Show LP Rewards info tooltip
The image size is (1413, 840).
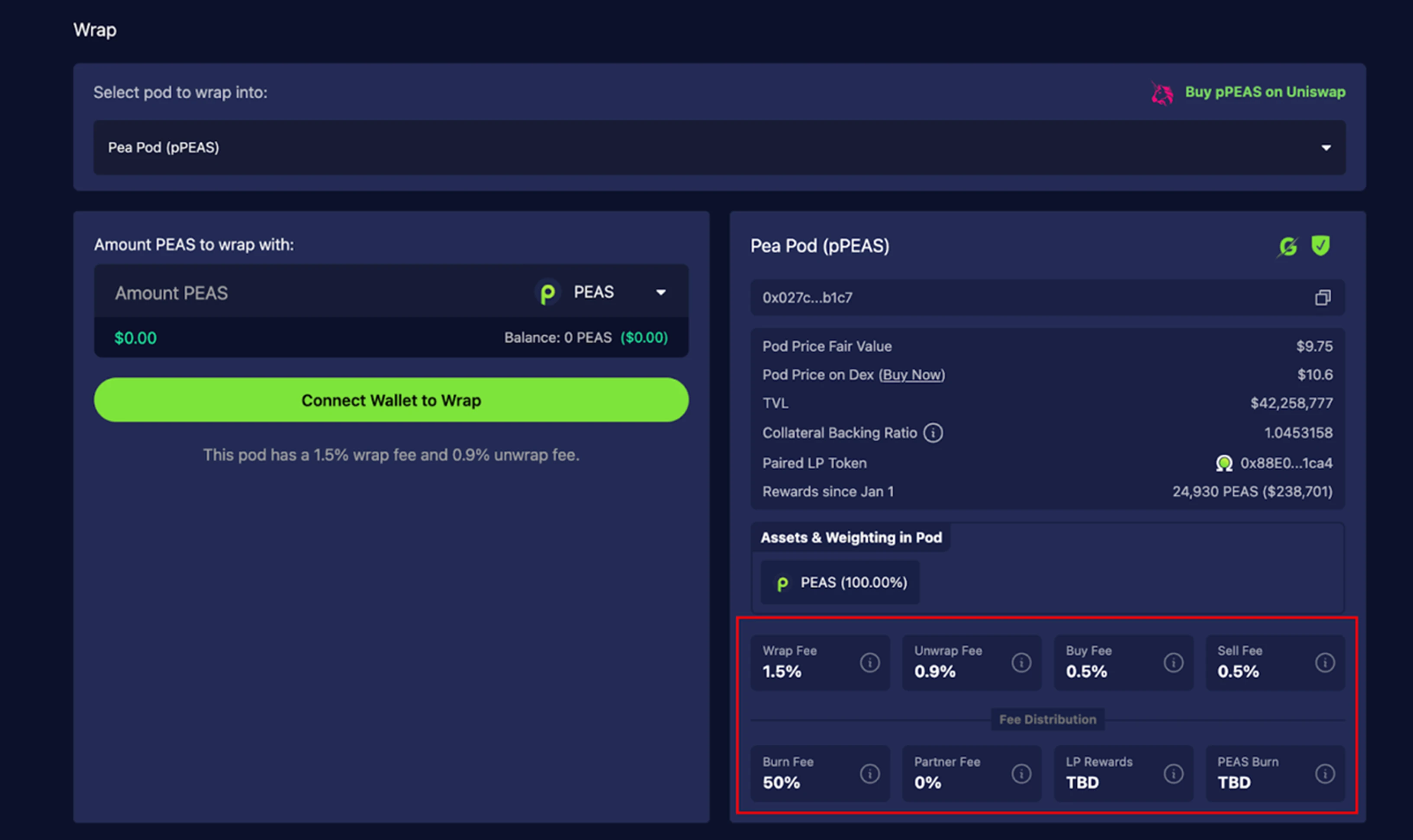(1173, 773)
